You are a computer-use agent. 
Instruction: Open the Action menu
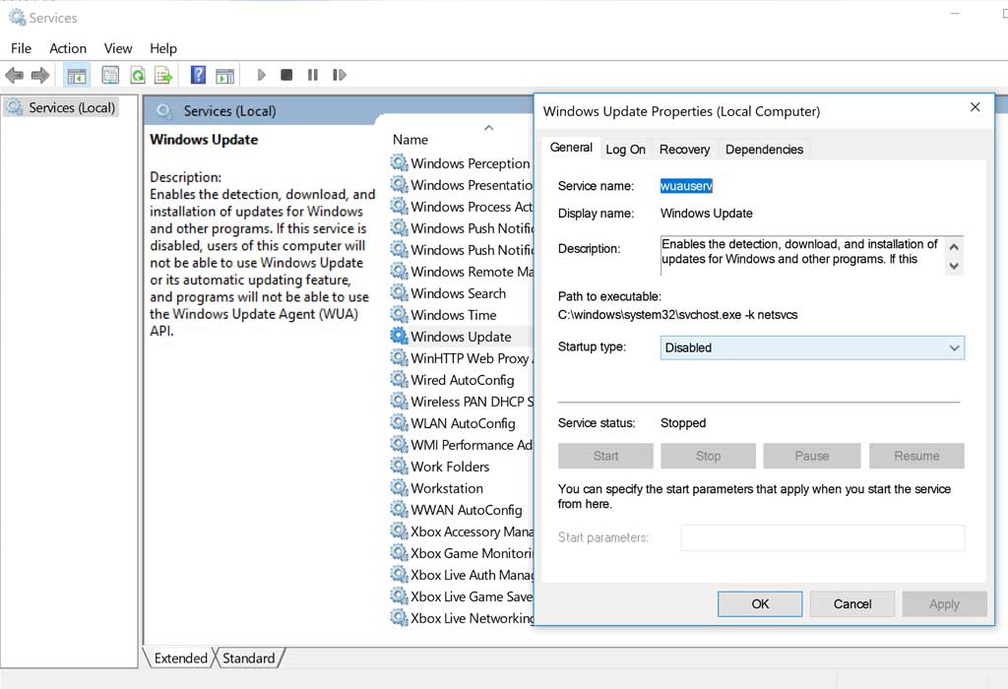click(68, 48)
